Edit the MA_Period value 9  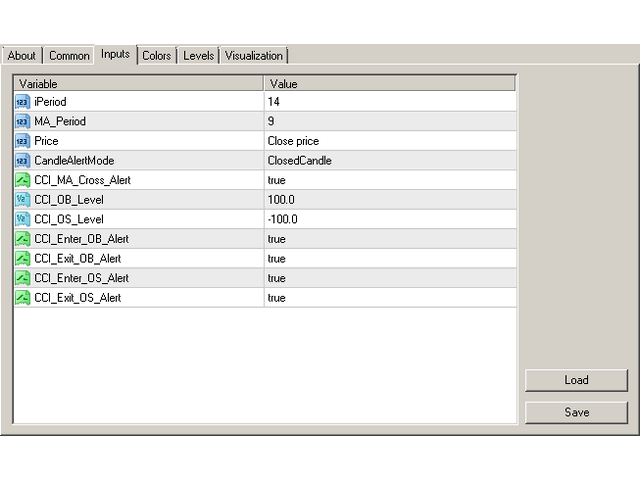click(390, 121)
